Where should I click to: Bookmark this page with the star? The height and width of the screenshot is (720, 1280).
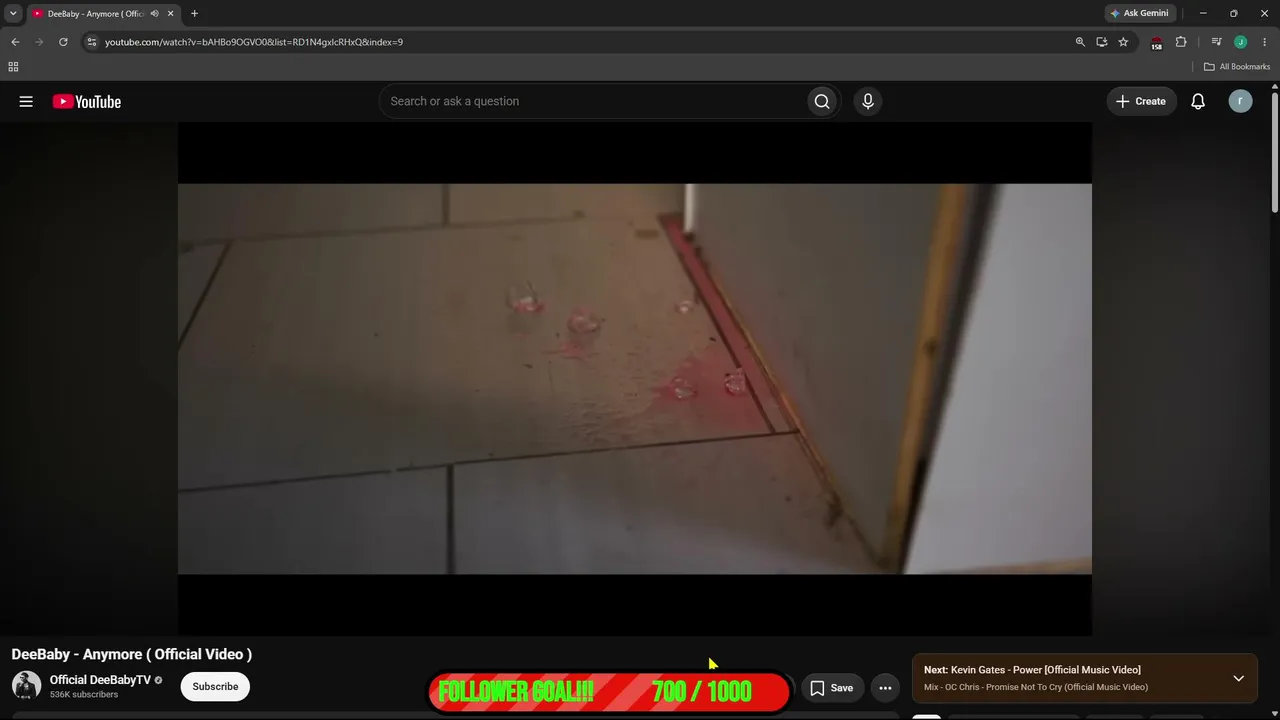(x=1123, y=42)
